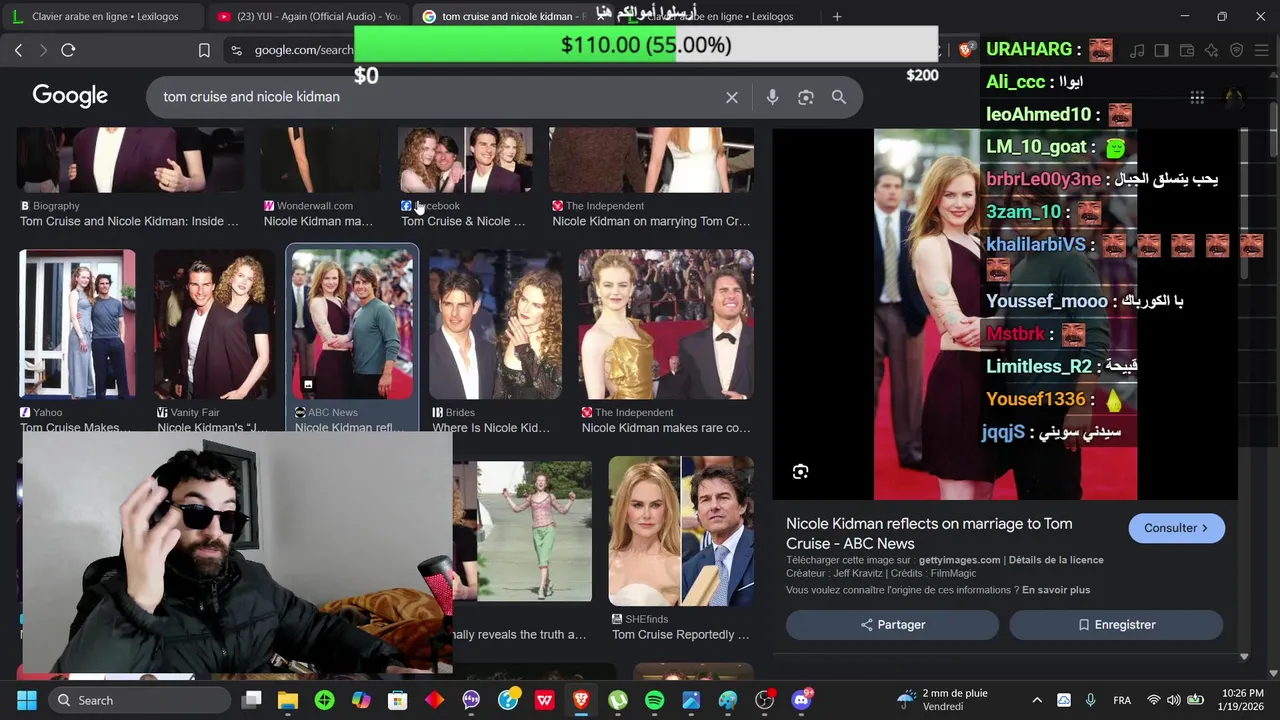Open a new browser tab
Screen dimensions: 1280x720
click(x=837, y=16)
